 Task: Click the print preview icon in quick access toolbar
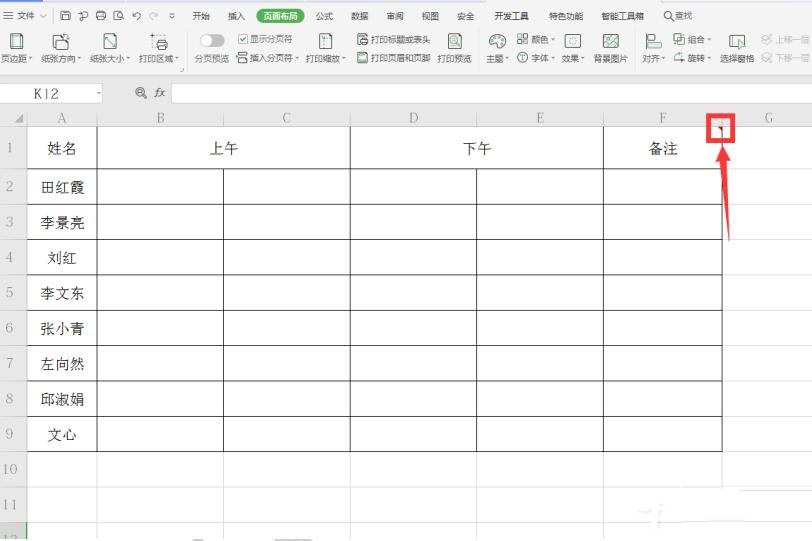(119, 16)
